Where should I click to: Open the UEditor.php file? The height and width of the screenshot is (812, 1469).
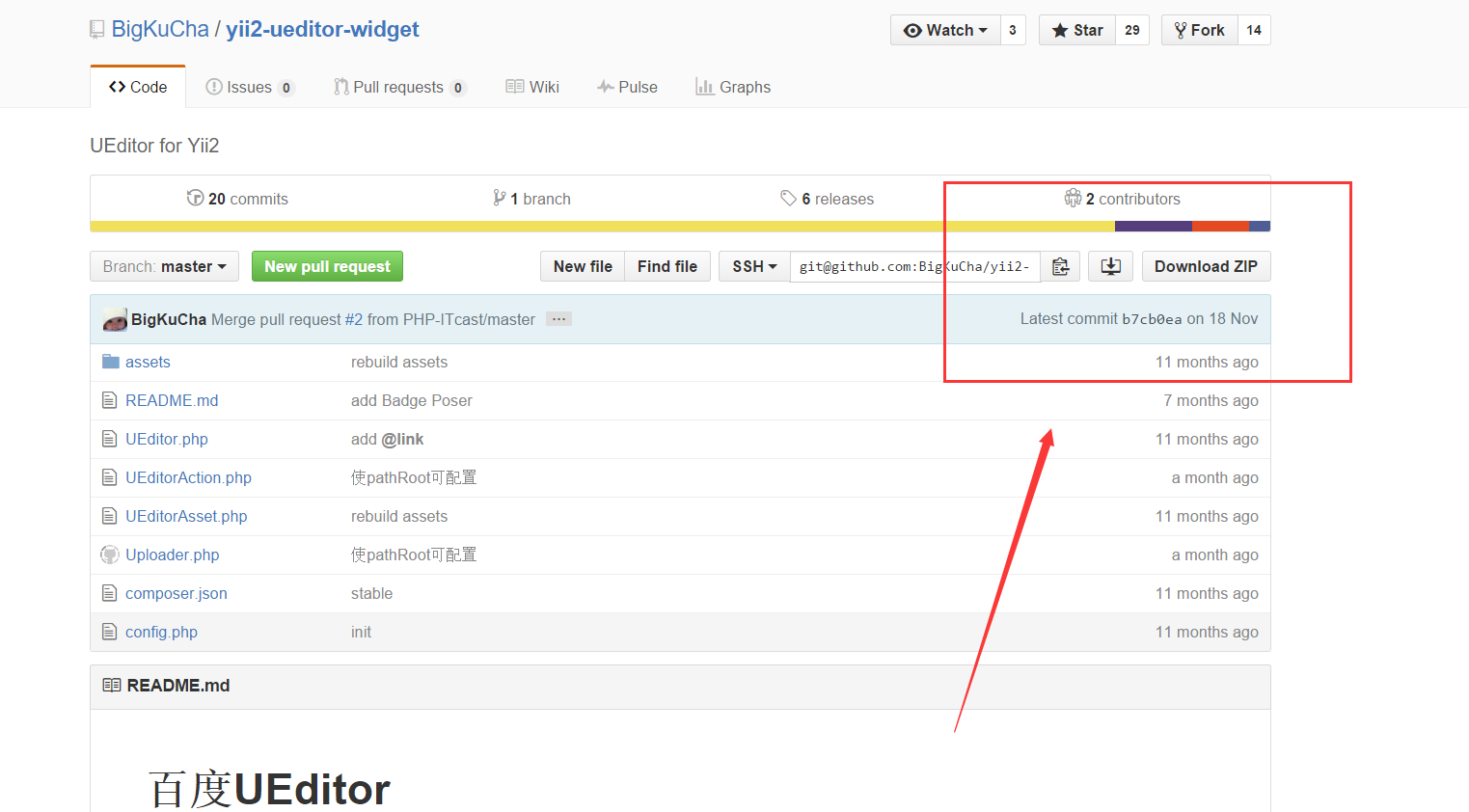click(x=167, y=439)
